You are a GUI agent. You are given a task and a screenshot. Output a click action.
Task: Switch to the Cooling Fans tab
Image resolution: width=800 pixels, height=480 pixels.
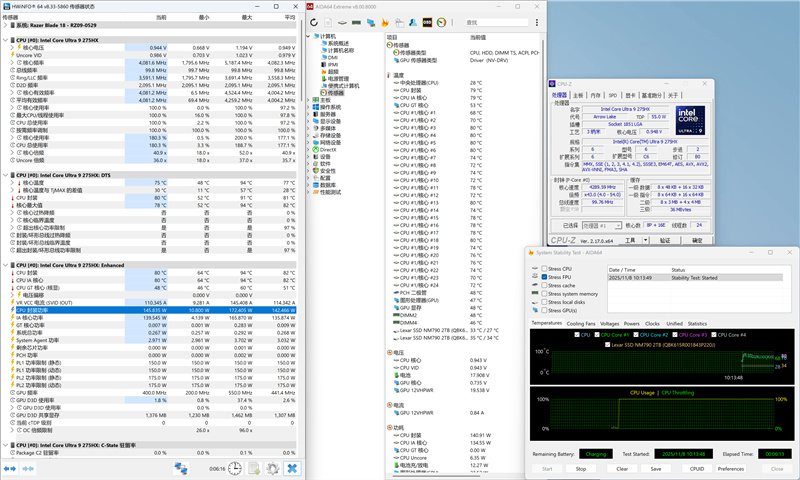click(x=581, y=323)
